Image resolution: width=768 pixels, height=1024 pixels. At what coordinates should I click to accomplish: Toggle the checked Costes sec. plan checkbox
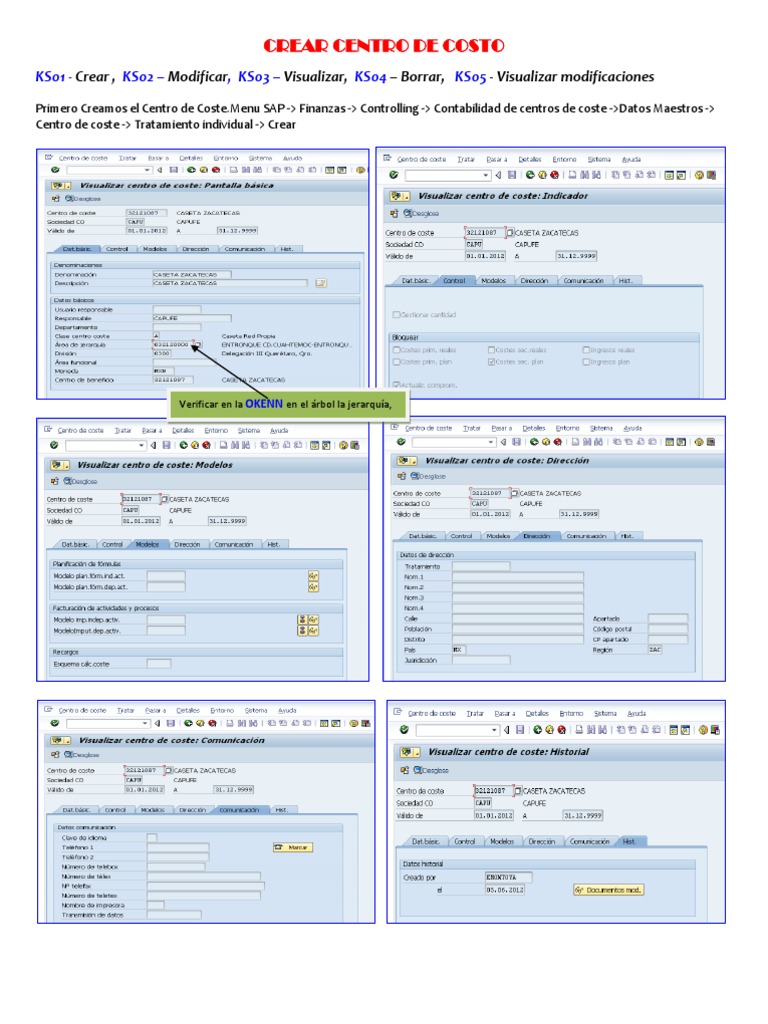pyautogui.click(x=491, y=362)
